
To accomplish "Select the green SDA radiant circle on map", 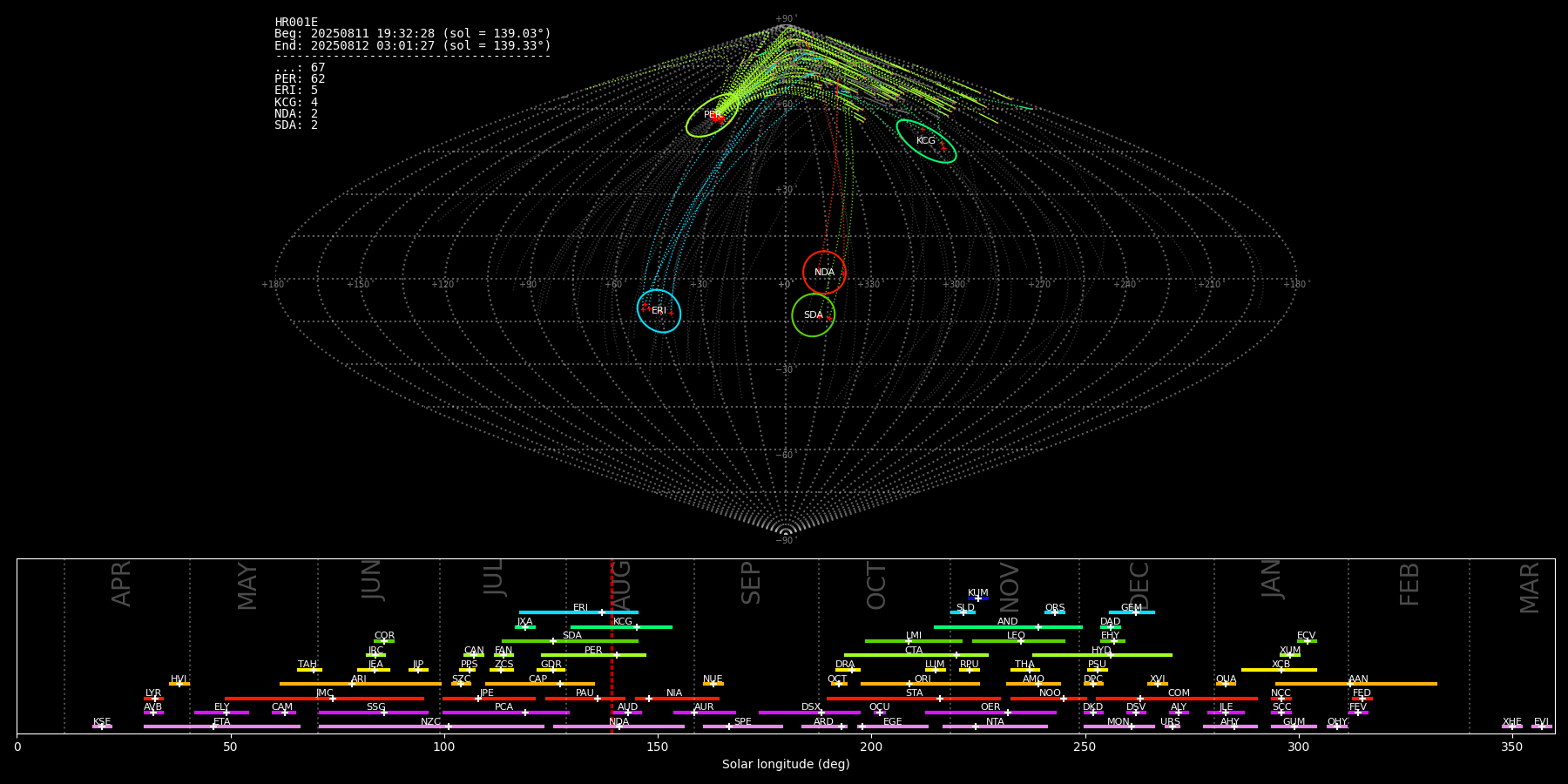I will 813,314.
